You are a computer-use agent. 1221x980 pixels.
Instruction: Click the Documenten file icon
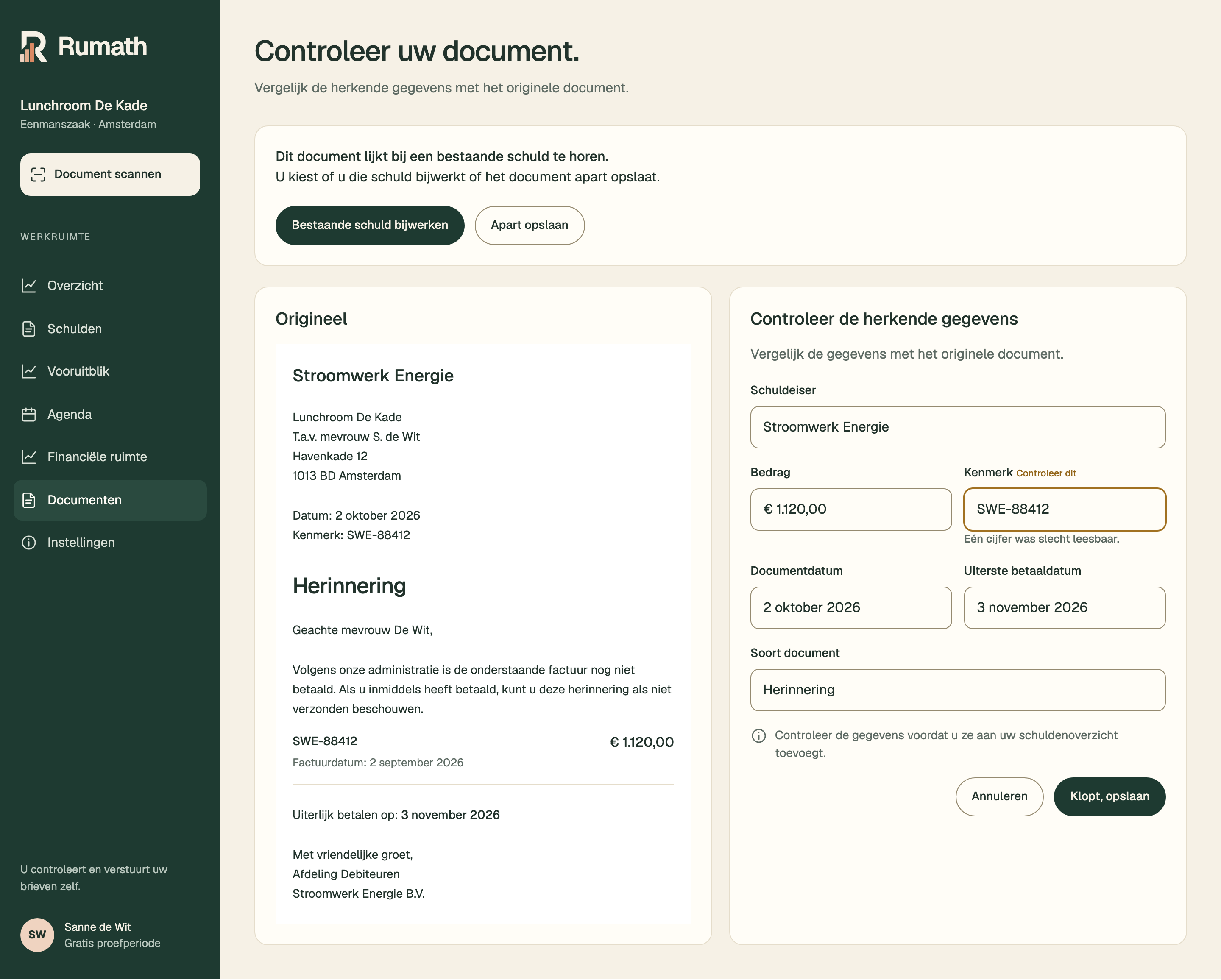click(29, 501)
